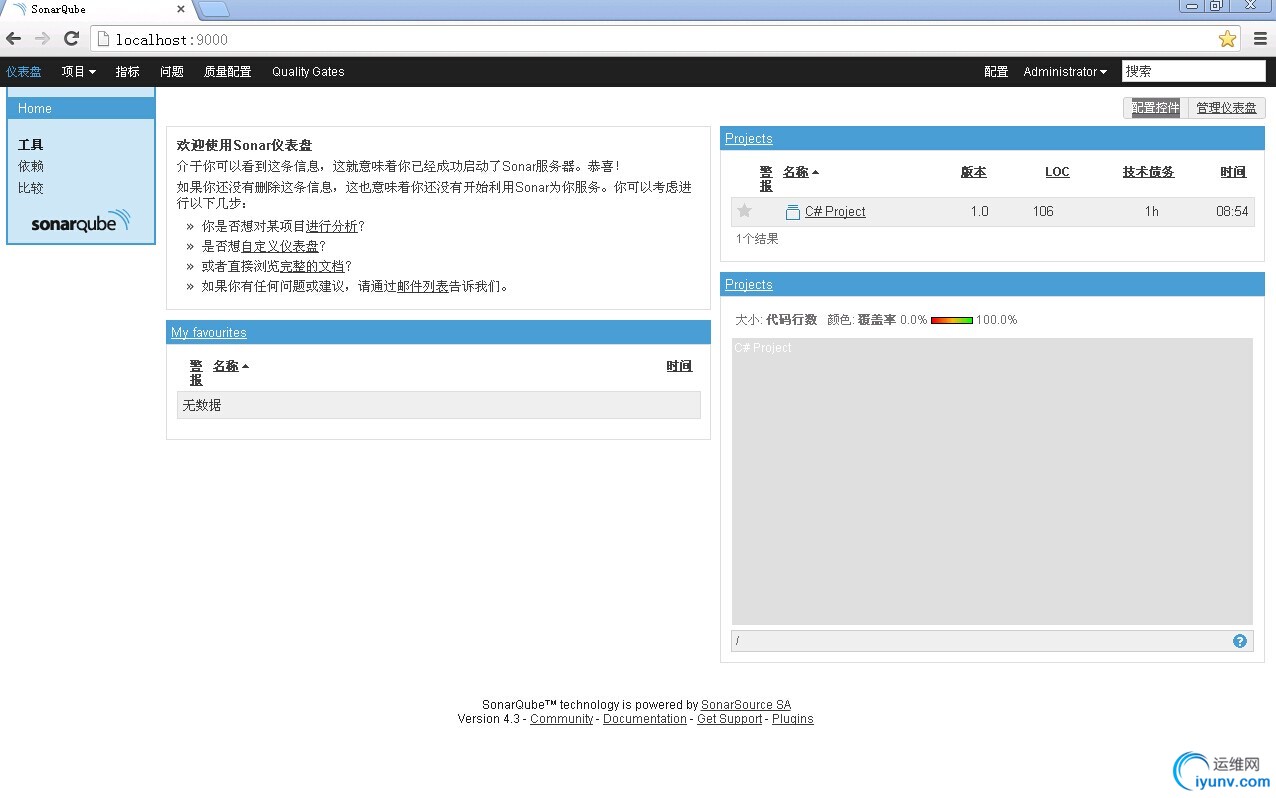The width and height of the screenshot is (1276, 798).
Task: Open the 指标 menu item
Action: (127, 72)
